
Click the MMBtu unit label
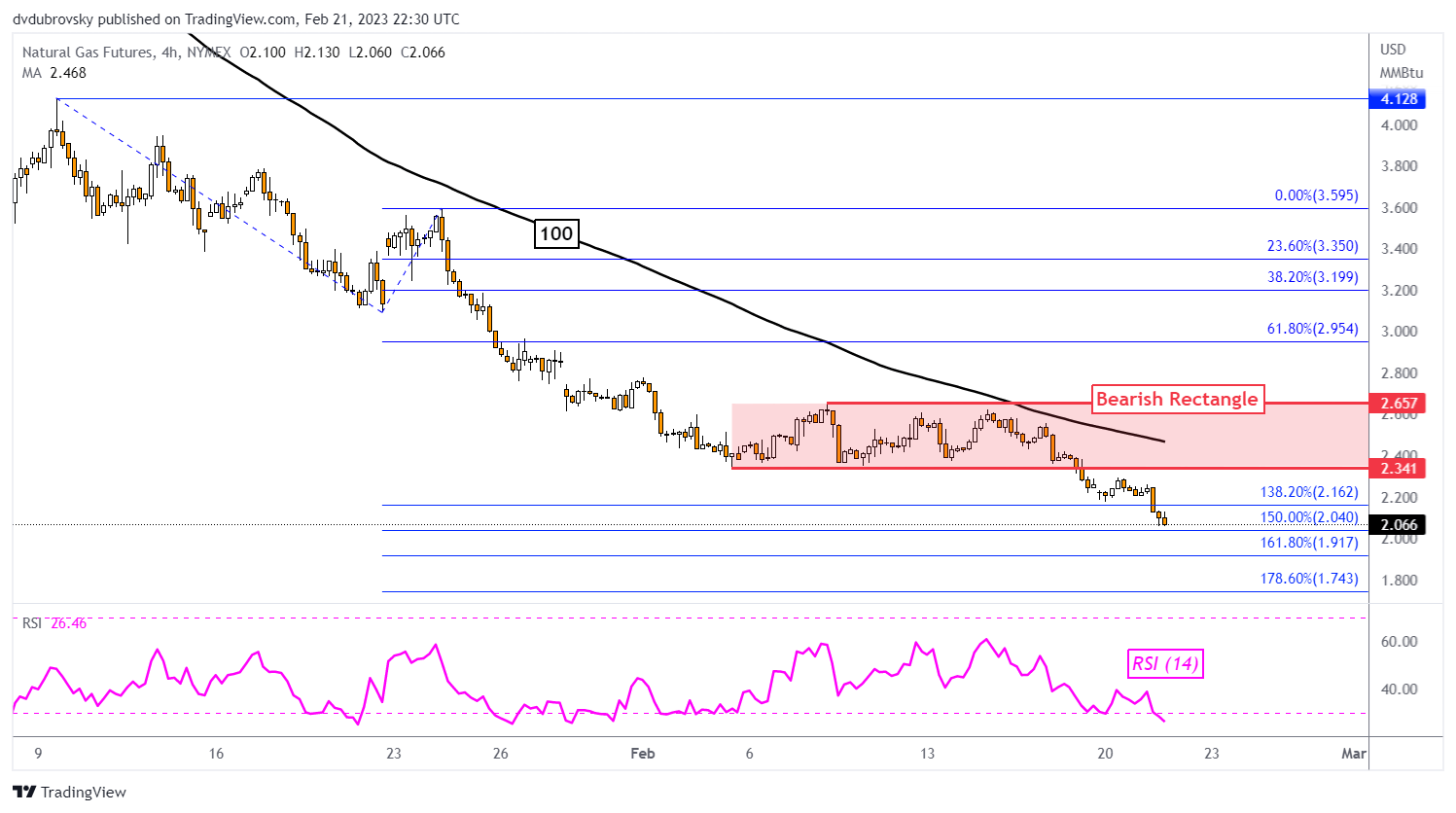pyautogui.click(x=1401, y=73)
